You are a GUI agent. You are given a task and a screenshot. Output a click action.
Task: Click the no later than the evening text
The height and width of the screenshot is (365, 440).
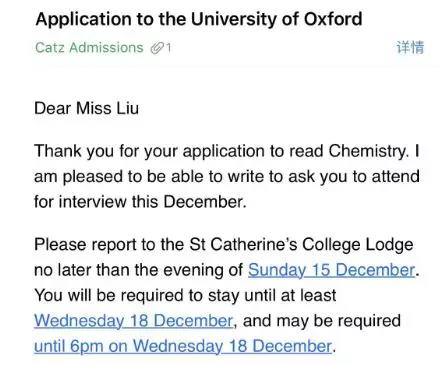pos(139,270)
